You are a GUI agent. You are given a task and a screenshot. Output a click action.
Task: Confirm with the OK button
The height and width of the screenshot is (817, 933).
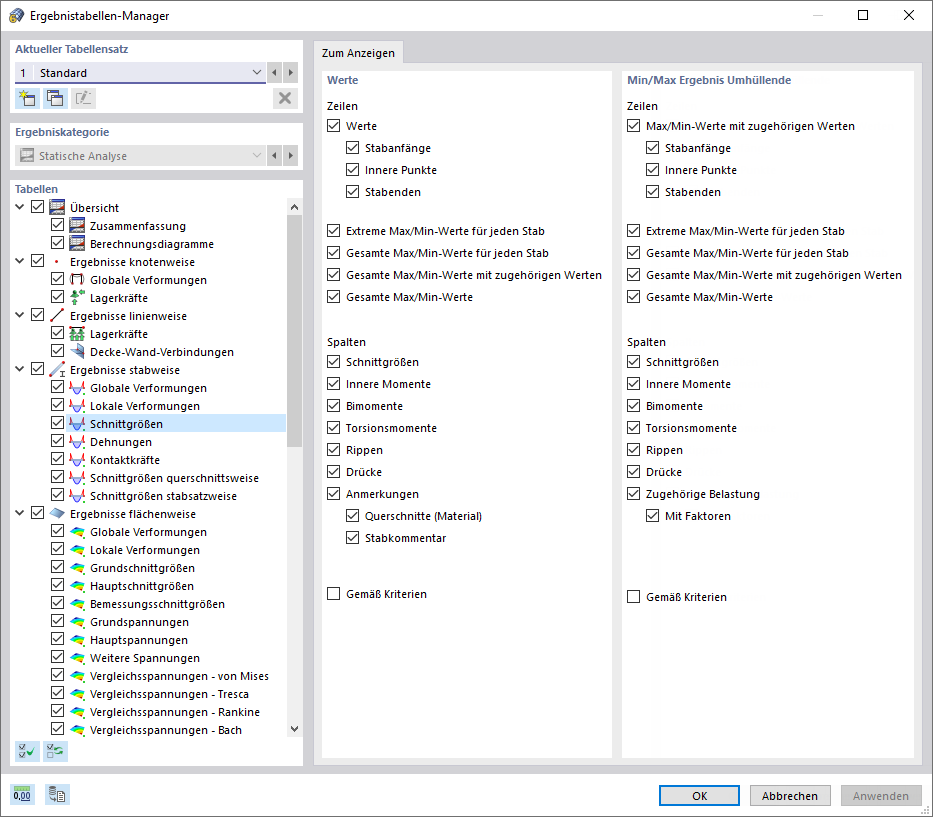pos(699,796)
